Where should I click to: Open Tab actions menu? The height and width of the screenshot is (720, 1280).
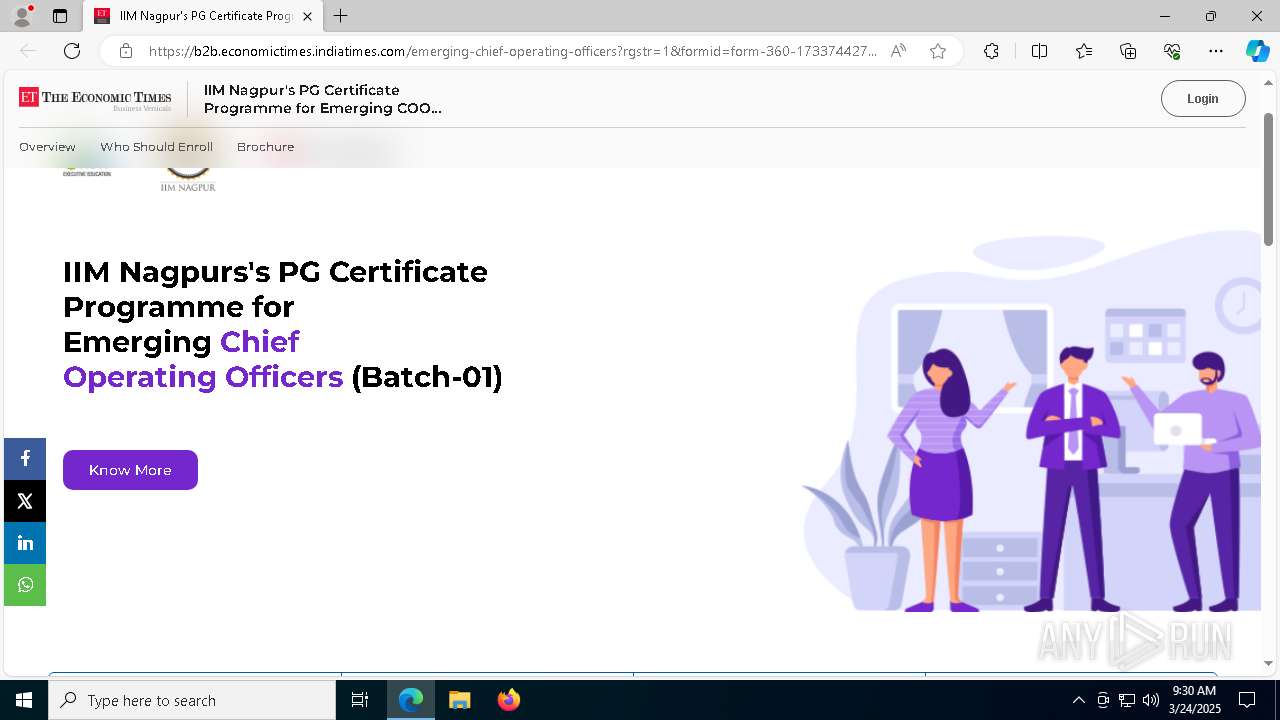[60, 16]
